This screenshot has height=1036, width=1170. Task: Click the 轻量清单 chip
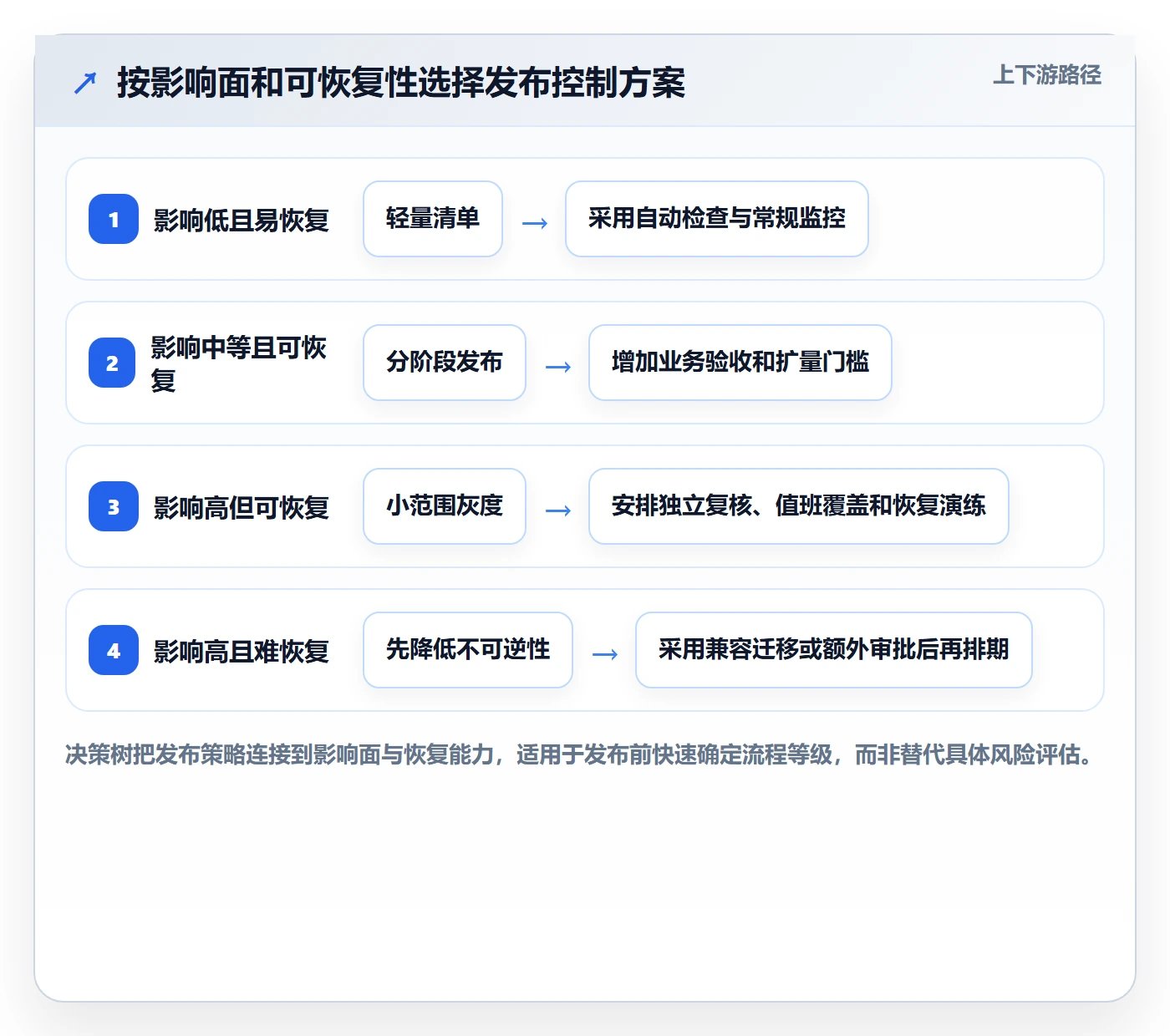click(x=433, y=219)
